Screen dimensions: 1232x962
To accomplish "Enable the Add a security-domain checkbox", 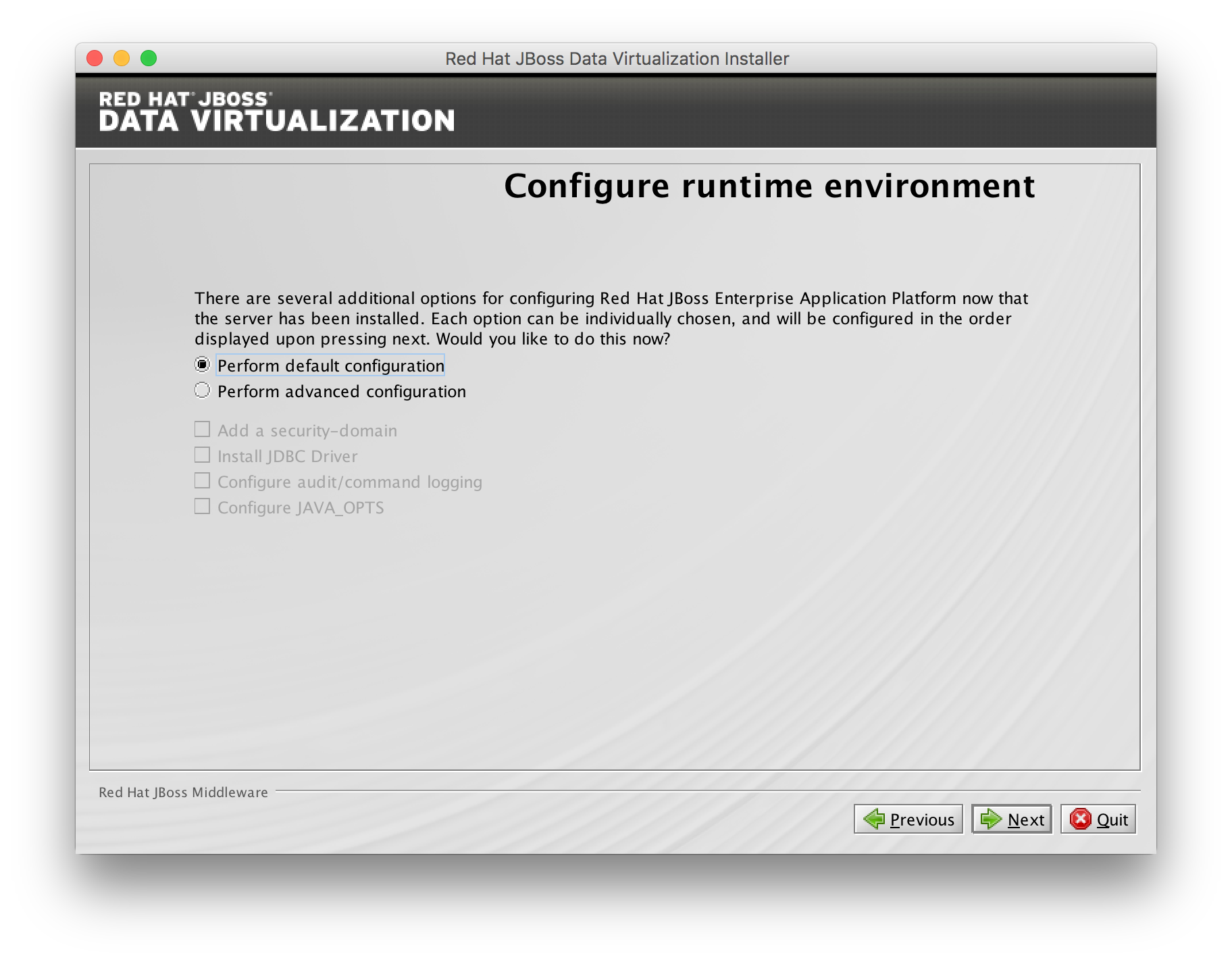I will [x=201, y=428].
